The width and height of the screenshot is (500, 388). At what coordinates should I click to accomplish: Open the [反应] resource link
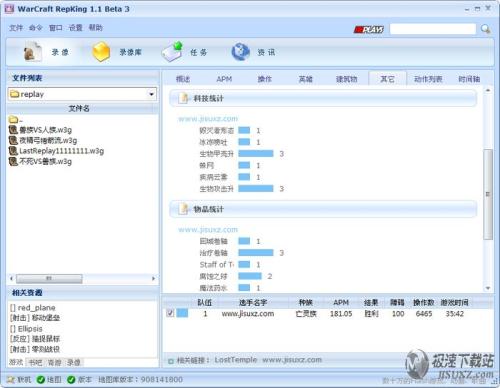pos(35,339)
